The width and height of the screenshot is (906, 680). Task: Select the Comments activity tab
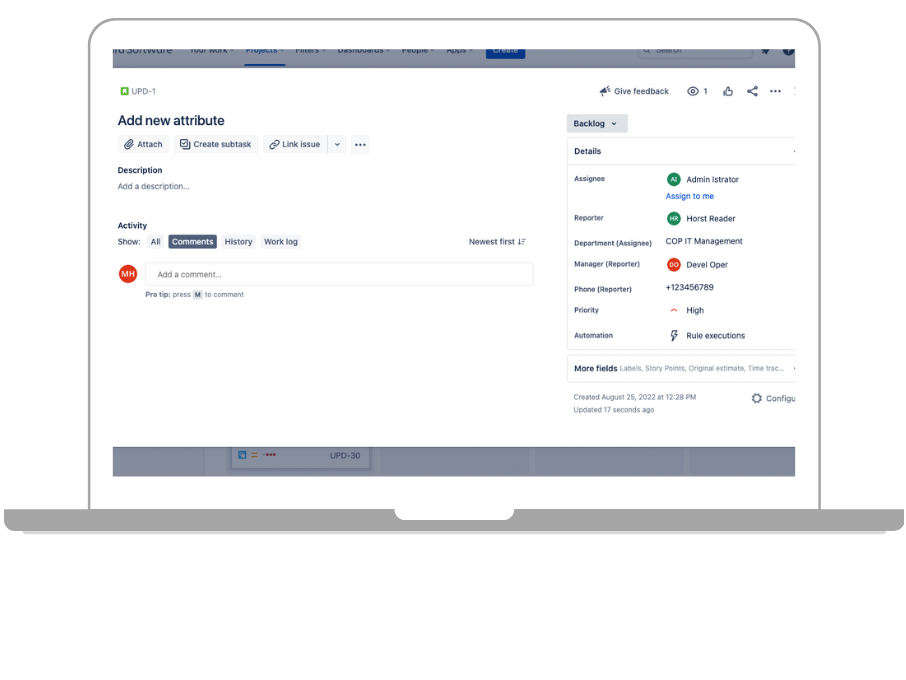(x=192, y=241)
